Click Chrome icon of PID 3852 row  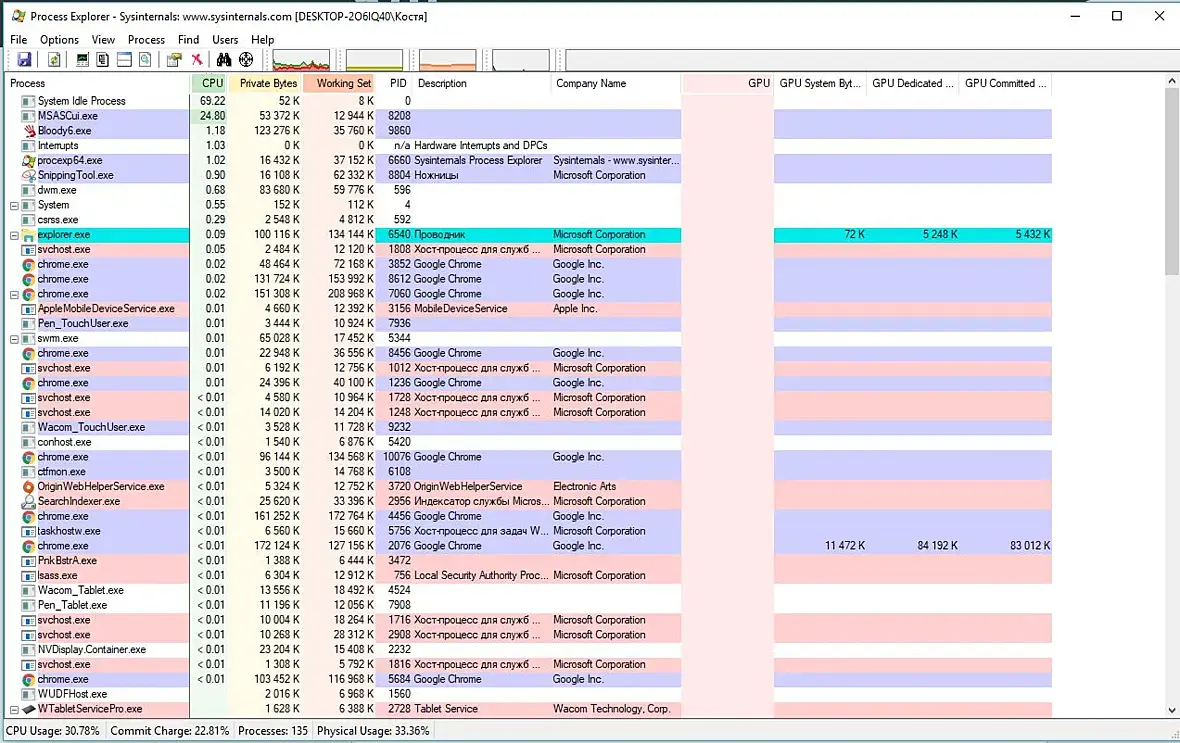29,264
